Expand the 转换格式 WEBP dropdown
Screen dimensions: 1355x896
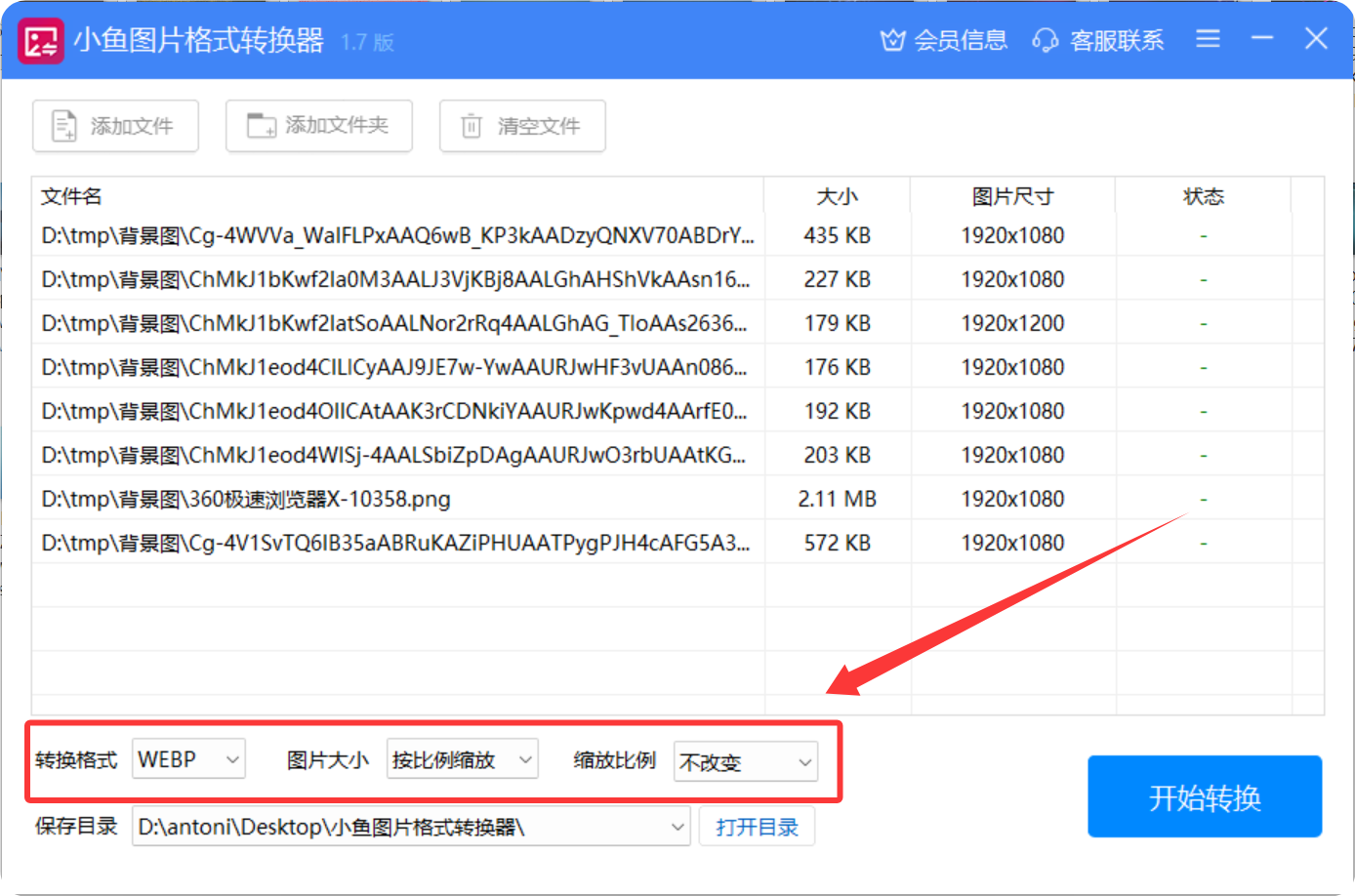[x=188, y=759]
